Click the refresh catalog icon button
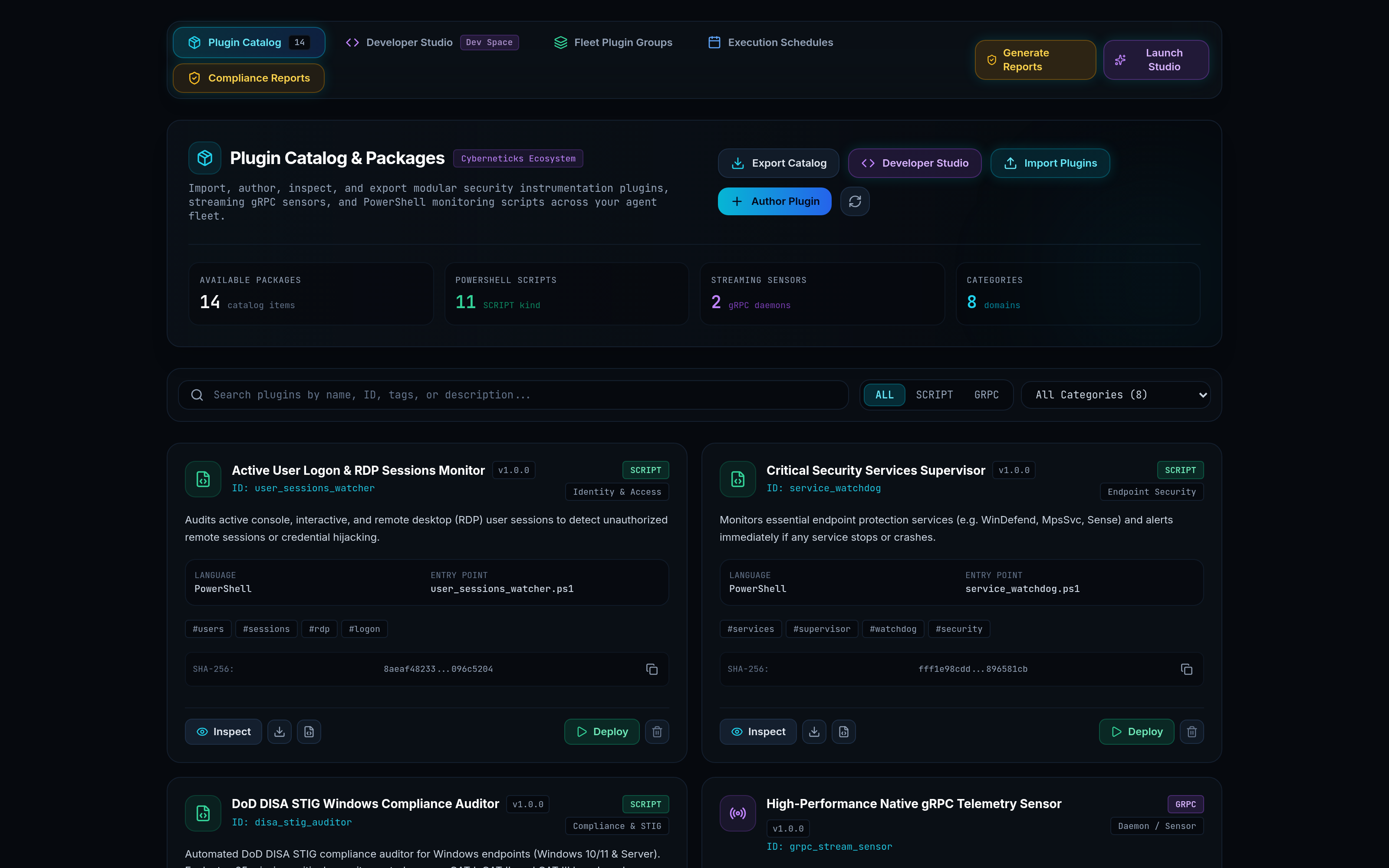Screen dimensions: 1389x868 pos(855,201)
